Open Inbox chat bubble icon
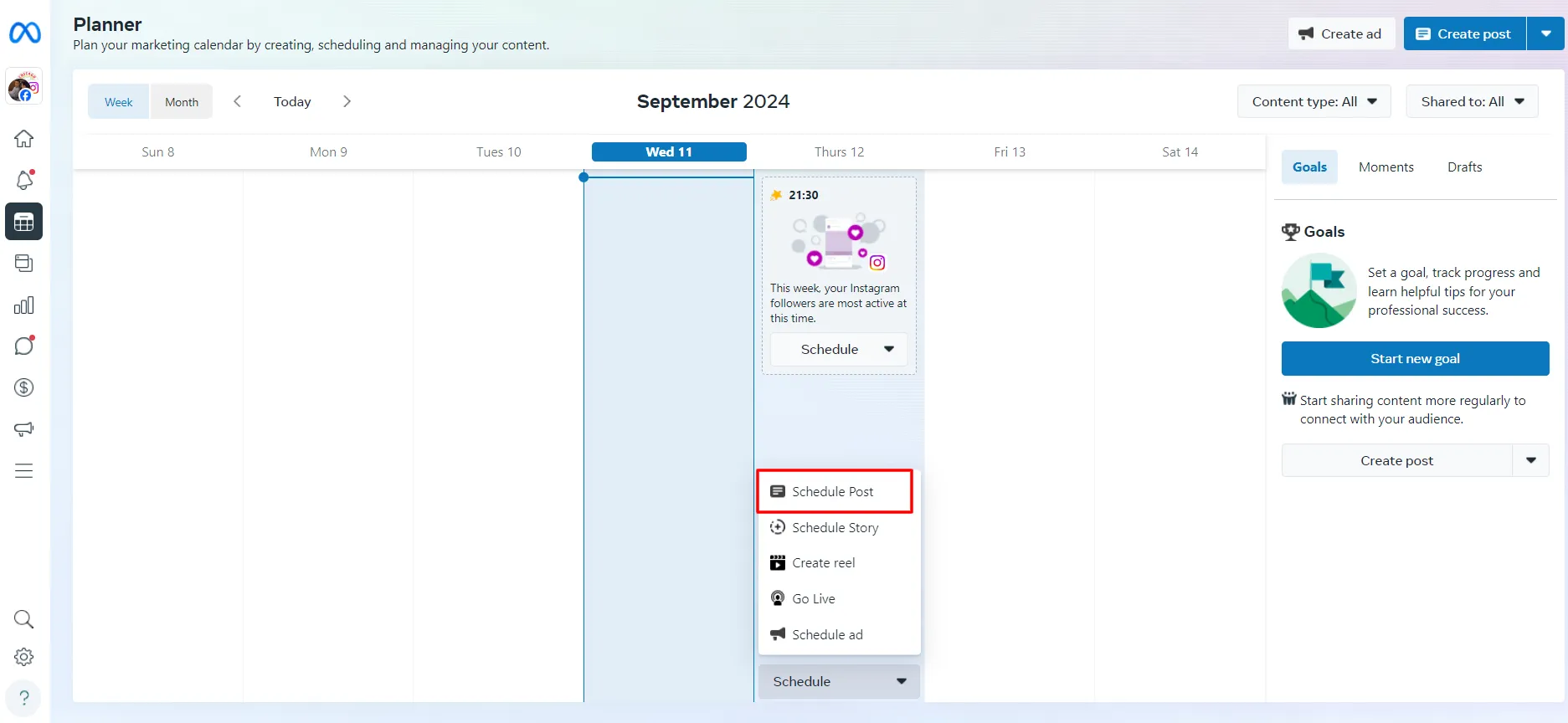The width and height of the screenshot is (1568, 723). (24, 346)
